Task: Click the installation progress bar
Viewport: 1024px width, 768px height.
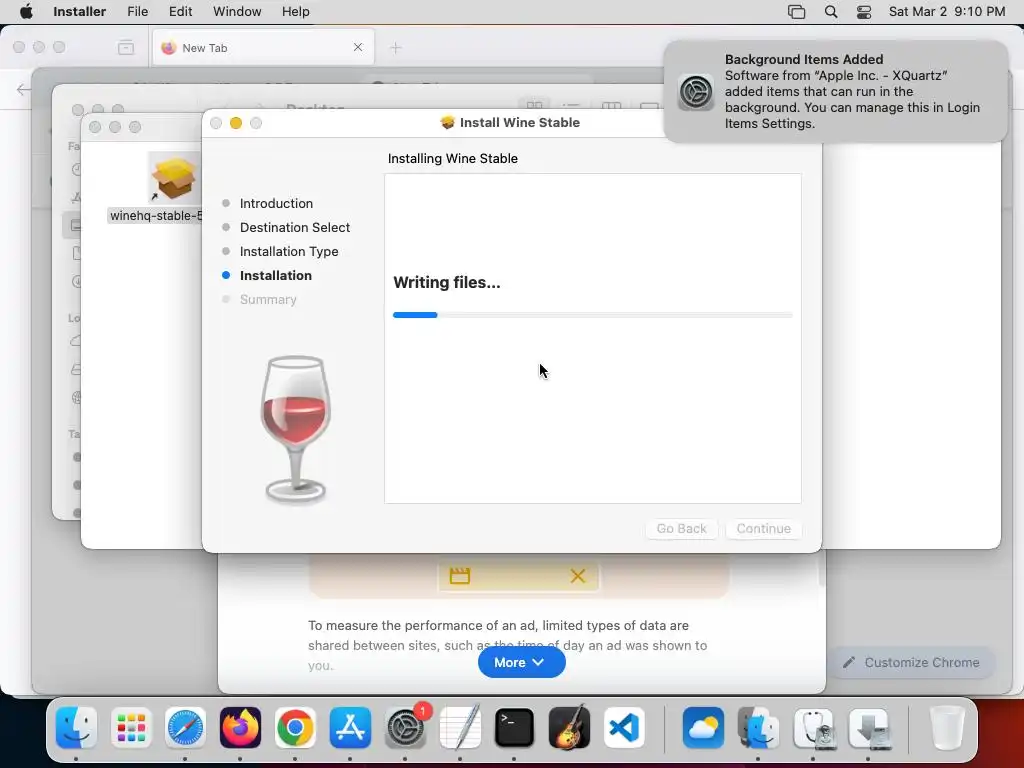Action: point(592,315)
